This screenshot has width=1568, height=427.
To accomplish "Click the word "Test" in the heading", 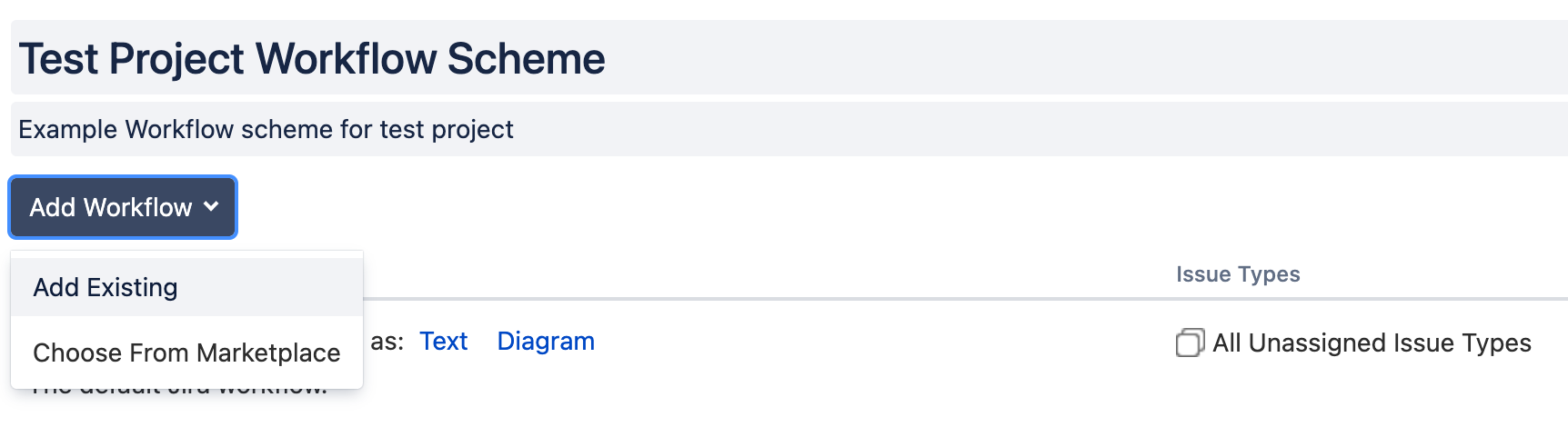I will point(58,58).
